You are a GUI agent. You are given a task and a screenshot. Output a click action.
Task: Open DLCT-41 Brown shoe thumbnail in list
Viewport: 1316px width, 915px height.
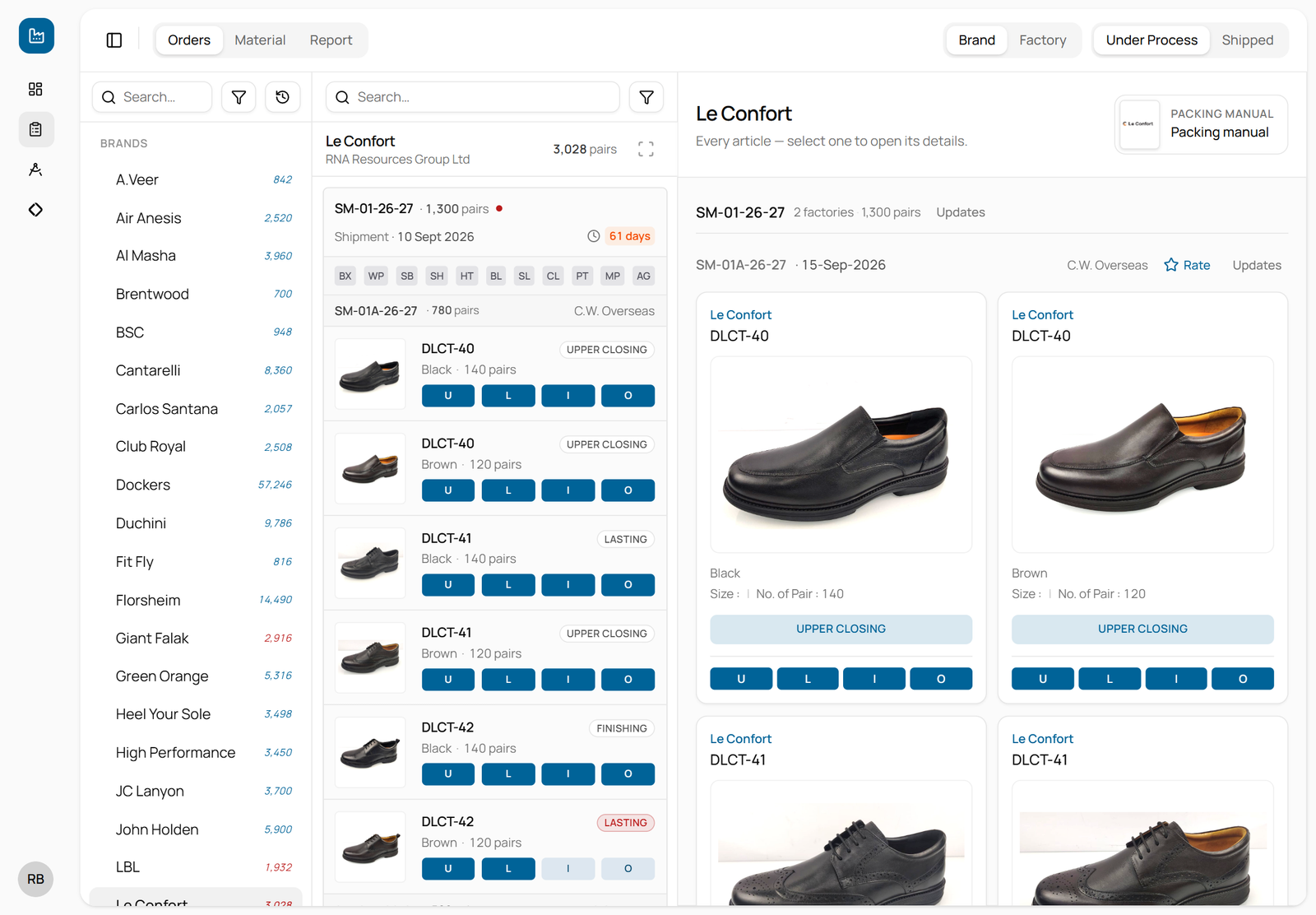point(370,657)
